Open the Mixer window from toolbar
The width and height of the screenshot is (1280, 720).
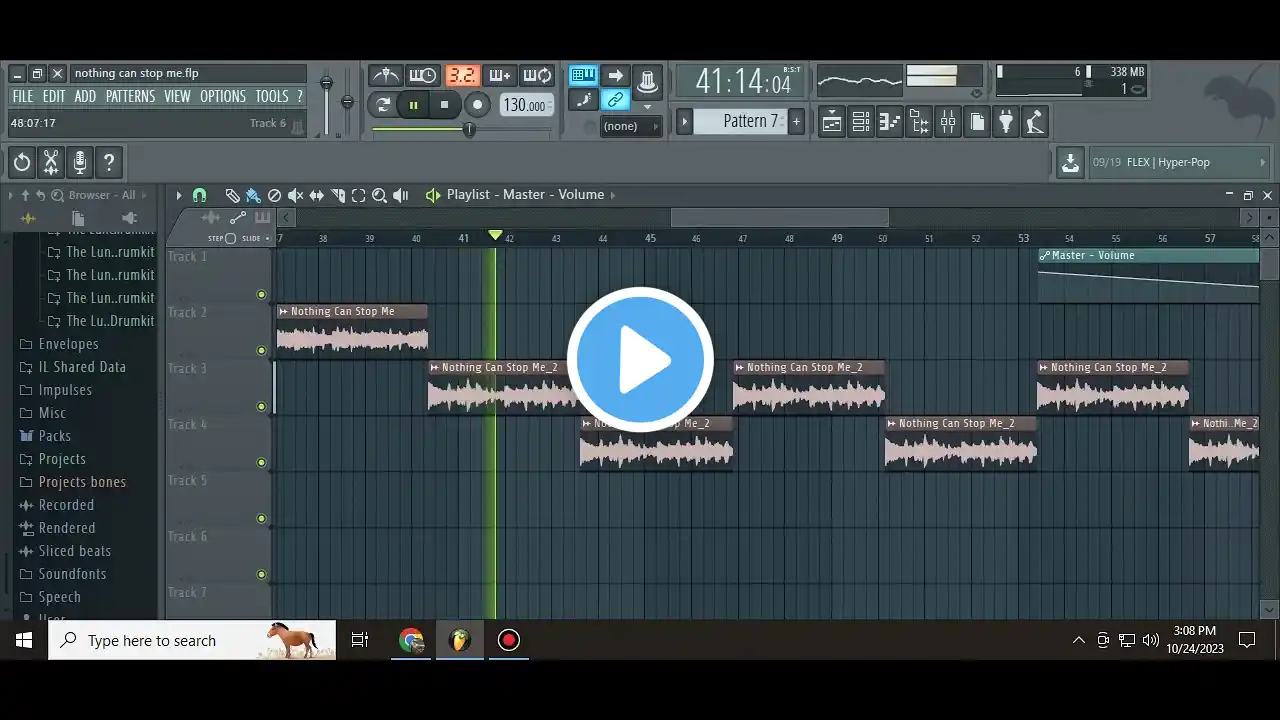pos(947,122)
